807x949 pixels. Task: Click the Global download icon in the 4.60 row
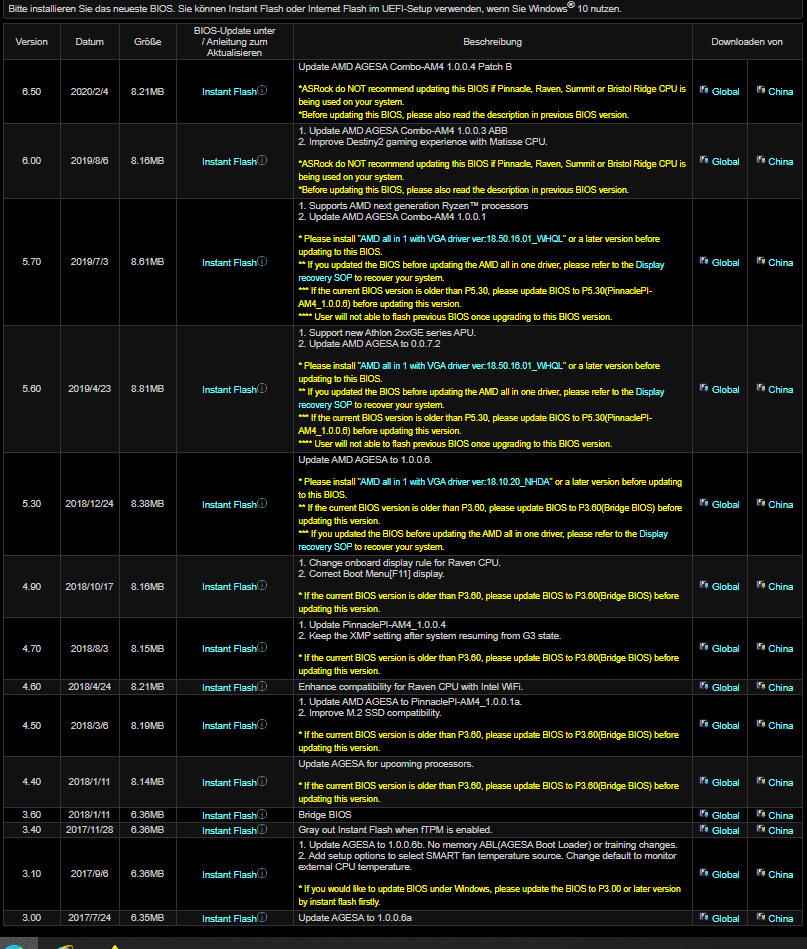pos(703,686)
